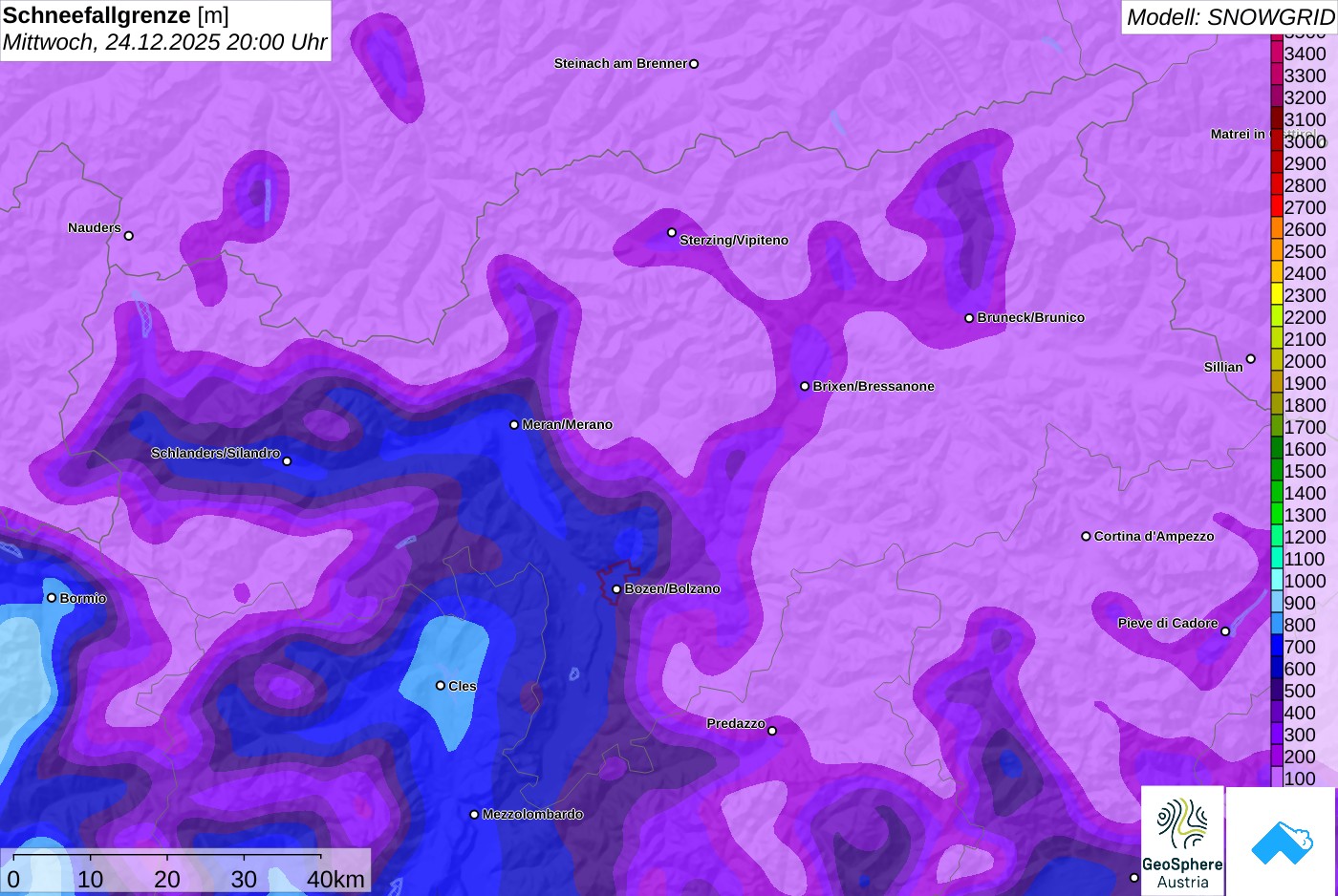Select the Steinach am Brenner city marker

point(694,64)
